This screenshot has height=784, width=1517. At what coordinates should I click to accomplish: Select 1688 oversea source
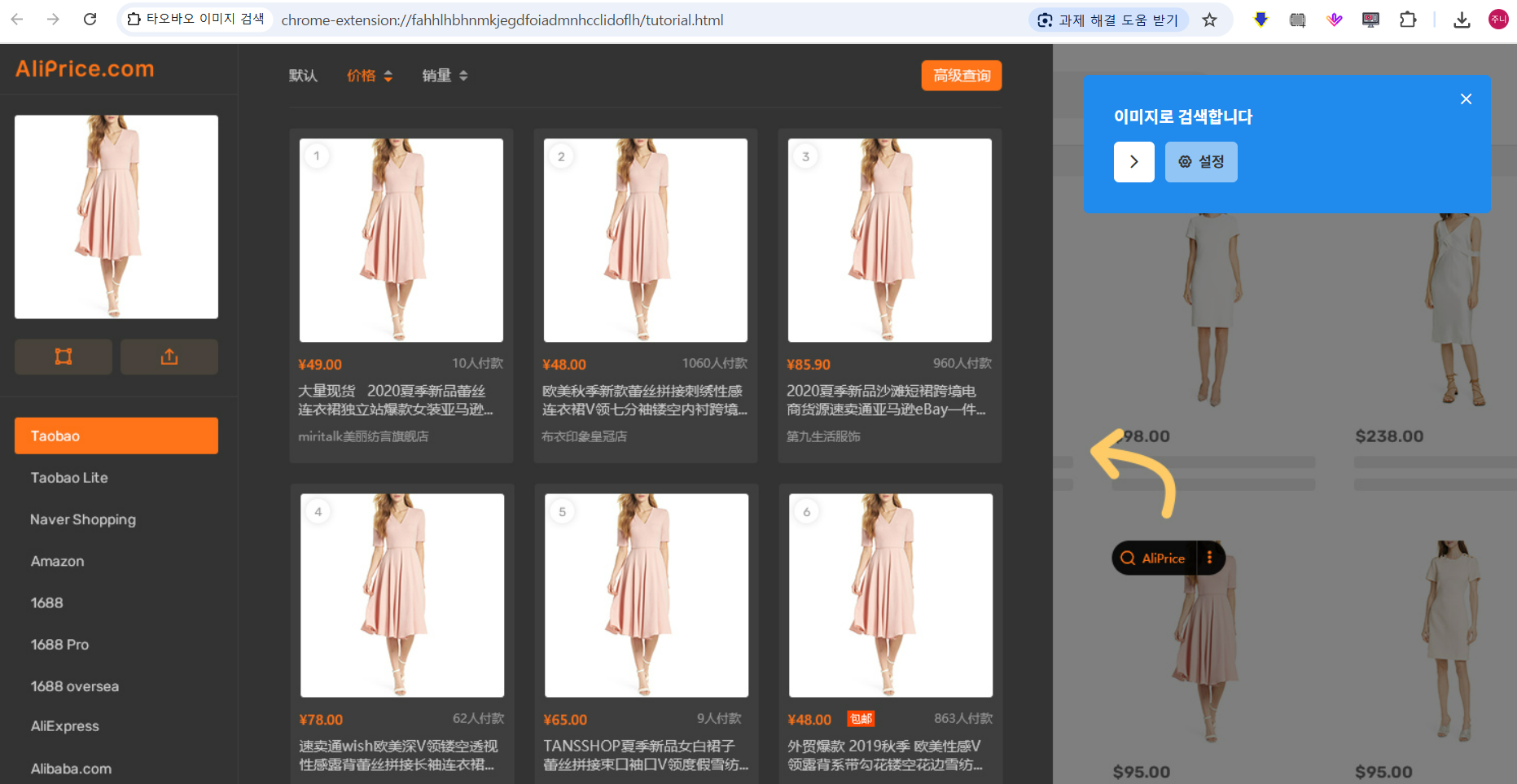74,686
